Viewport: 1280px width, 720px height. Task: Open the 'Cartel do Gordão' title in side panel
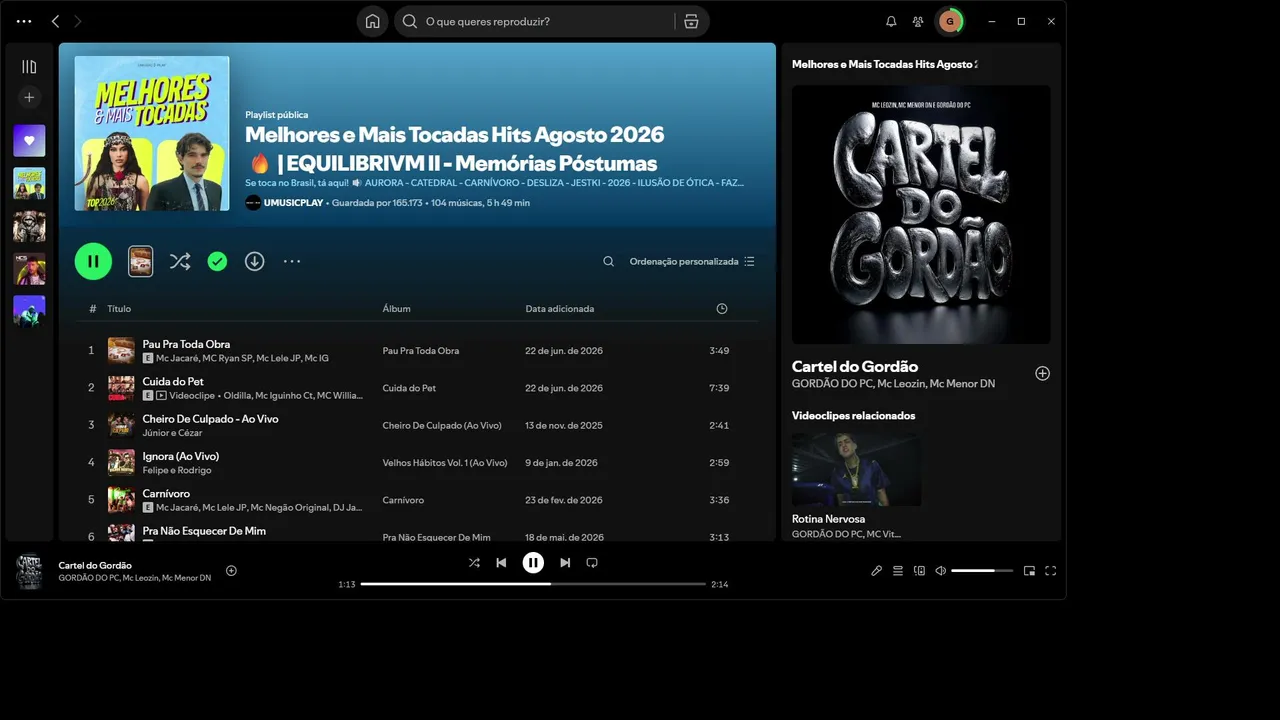(855, 366)
